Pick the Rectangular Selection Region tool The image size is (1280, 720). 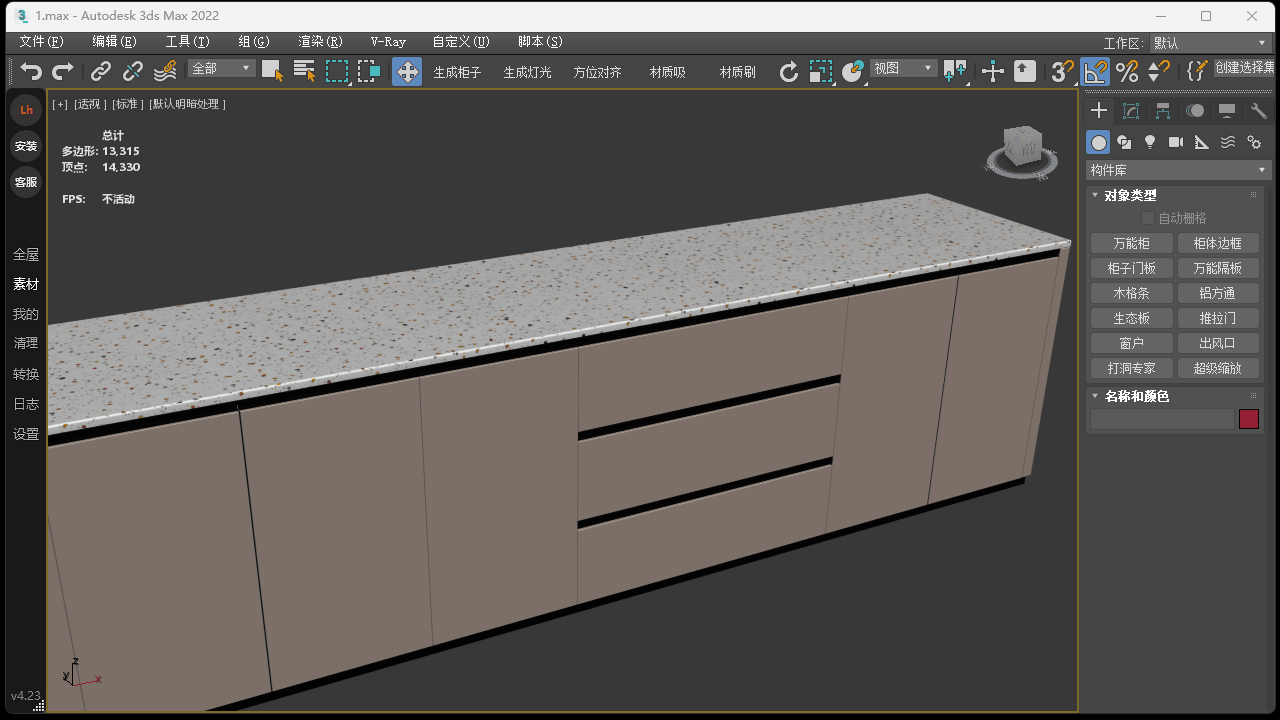pyautogui.click(x=337, y=71)
